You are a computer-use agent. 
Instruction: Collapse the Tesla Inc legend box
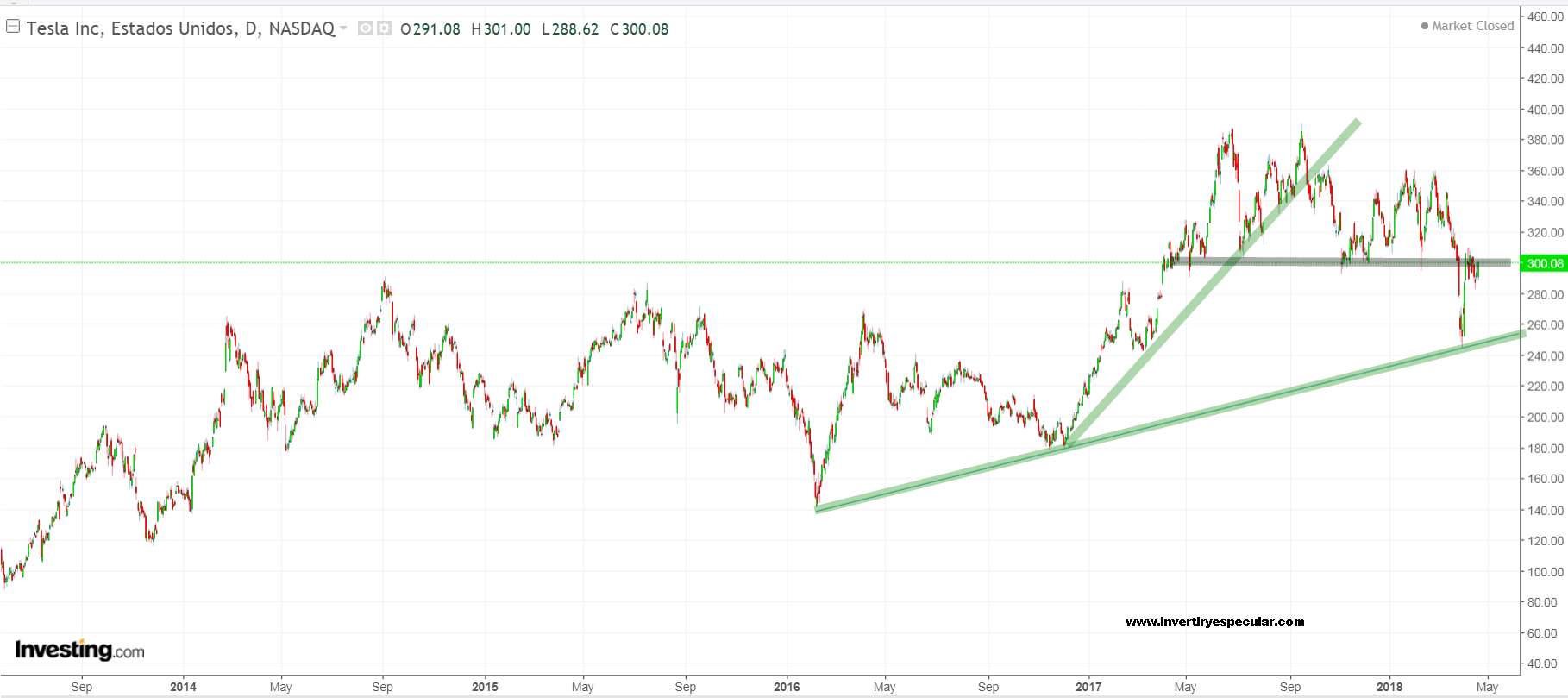(x=13, y=27)
